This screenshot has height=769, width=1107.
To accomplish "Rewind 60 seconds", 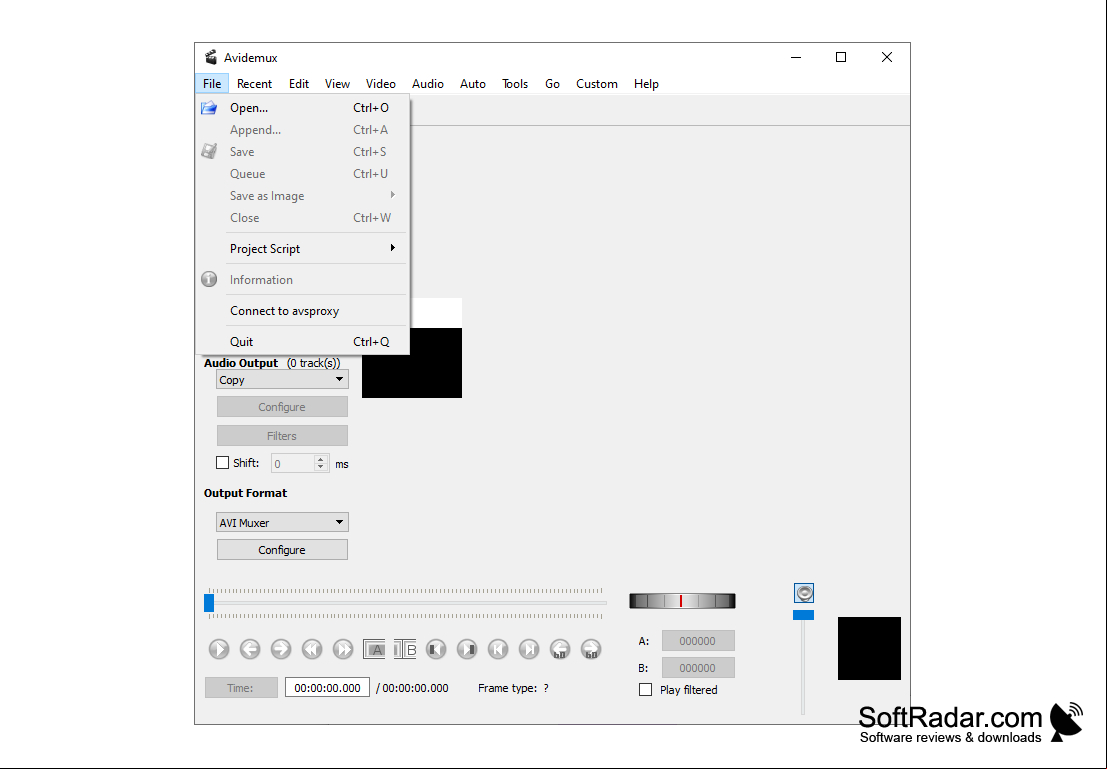I will click(x=560, y=649).
